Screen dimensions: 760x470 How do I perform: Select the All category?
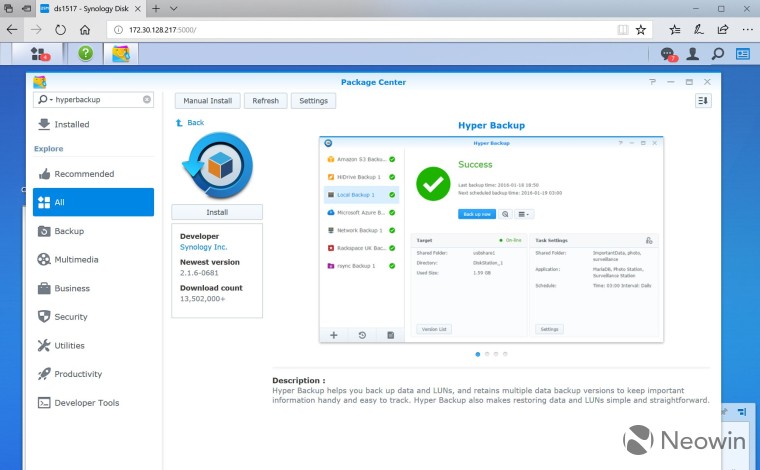[93, 202]
